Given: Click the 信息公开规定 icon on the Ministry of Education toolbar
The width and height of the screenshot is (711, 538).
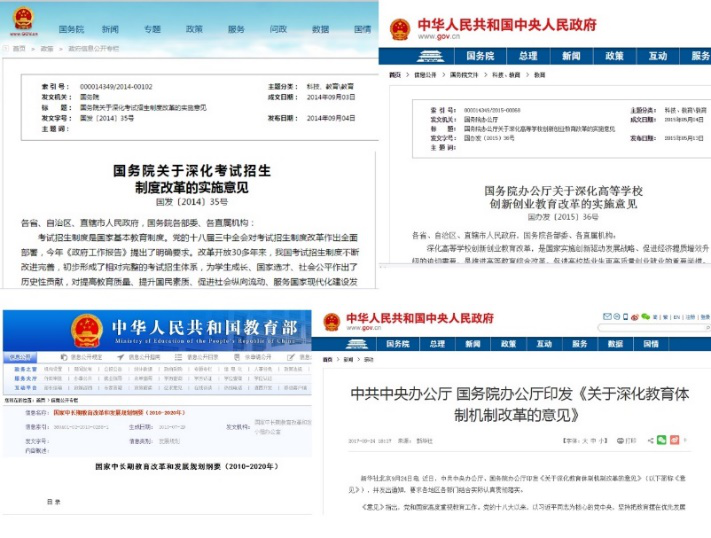Looking at the screenshot, I should pos(64,357).
